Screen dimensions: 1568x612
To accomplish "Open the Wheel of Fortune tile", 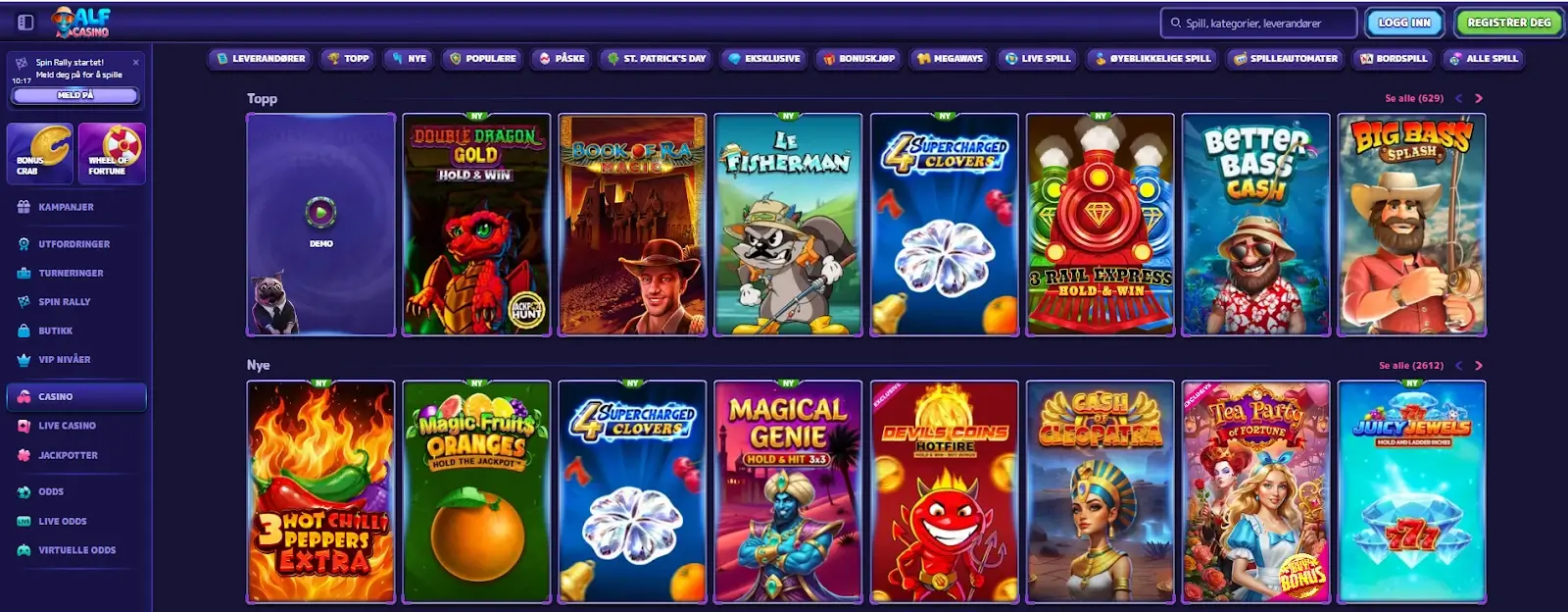I will [x=112, y=153].
